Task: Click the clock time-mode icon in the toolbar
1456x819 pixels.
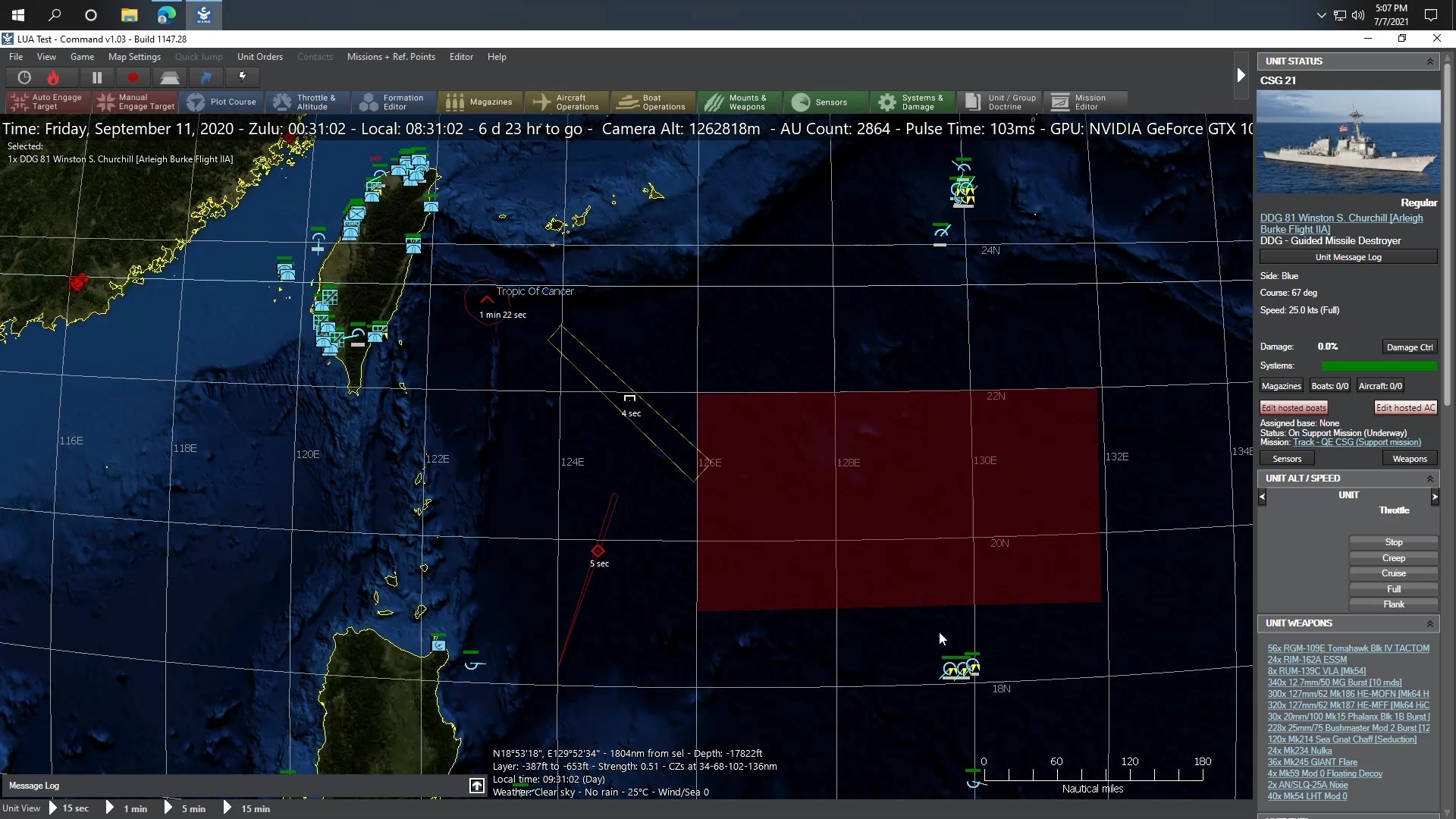Action: click(x=24, y=77)
